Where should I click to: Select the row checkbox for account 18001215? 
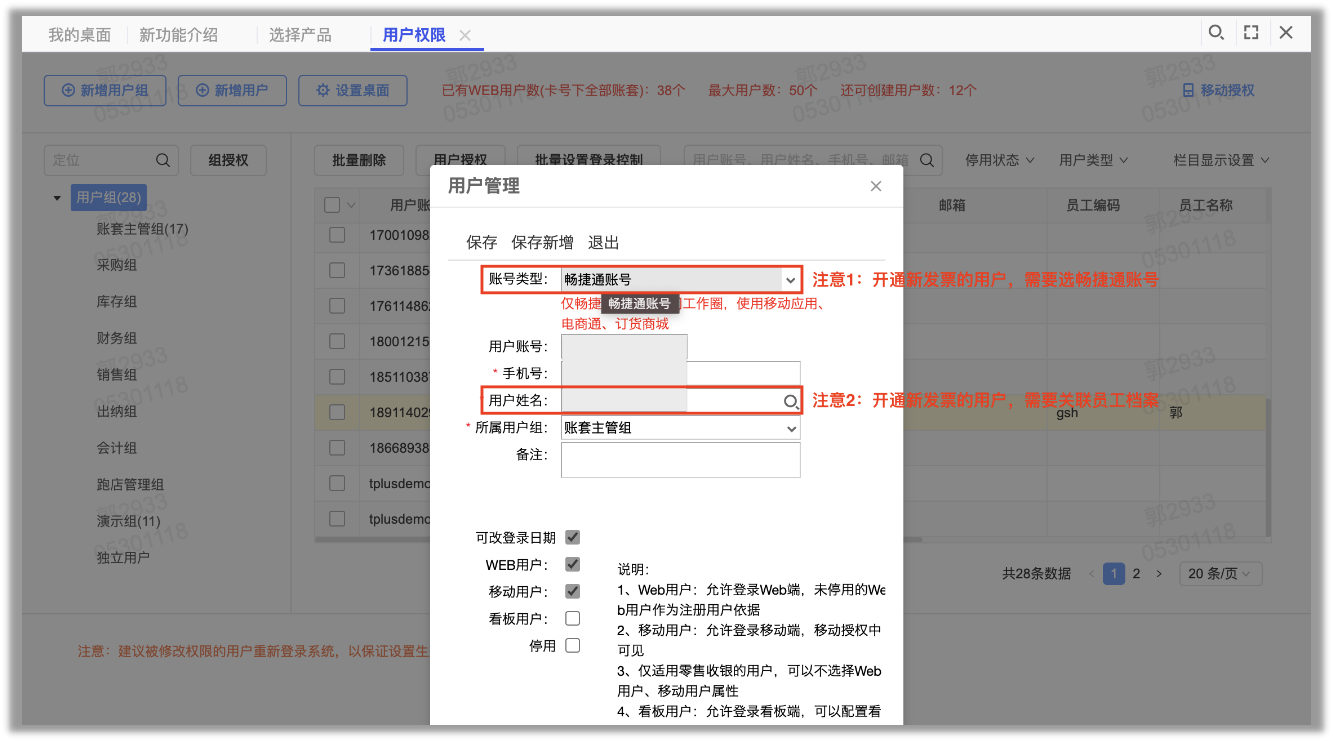(x=337, y=341)
